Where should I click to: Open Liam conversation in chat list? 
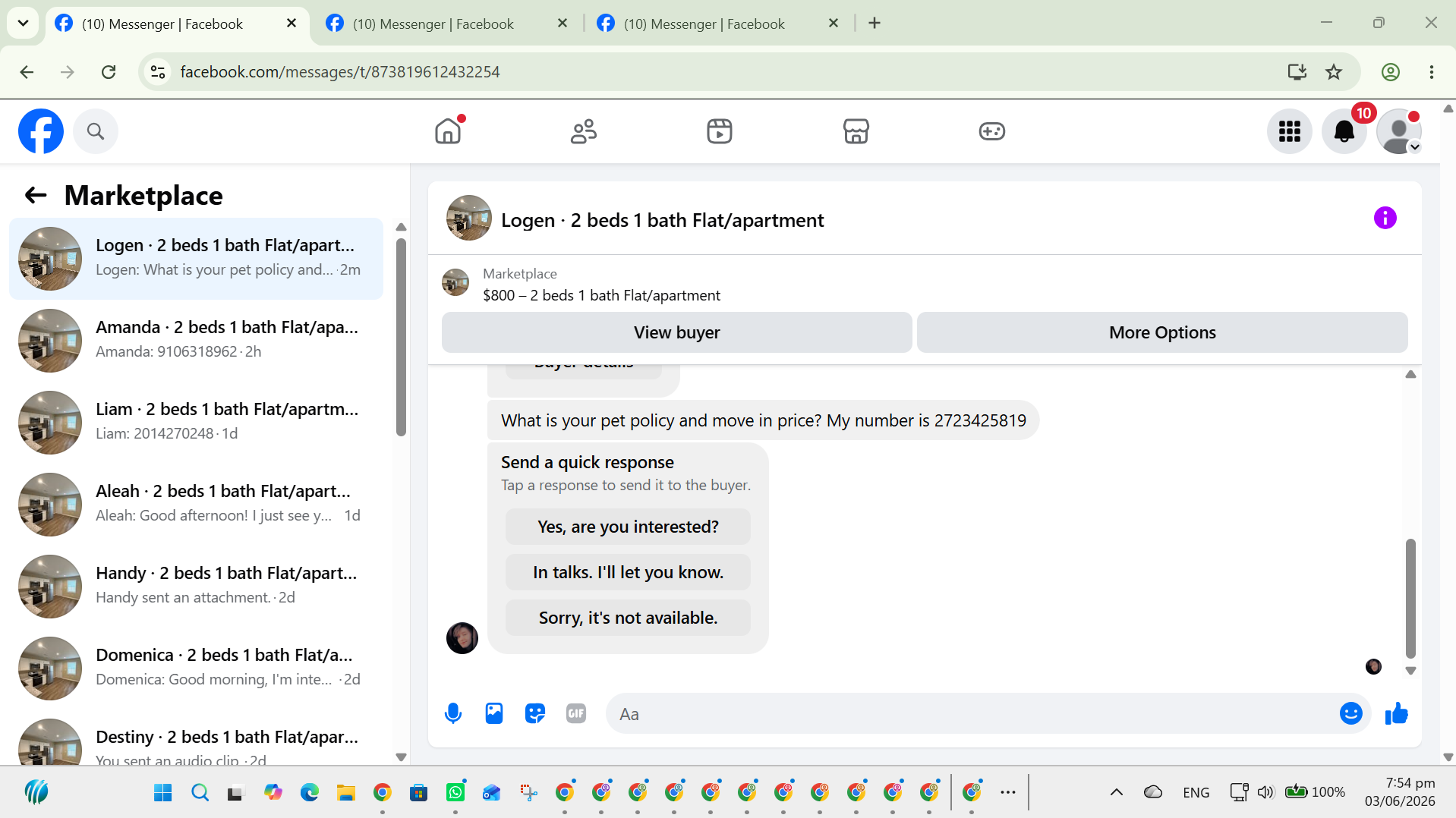196,423
